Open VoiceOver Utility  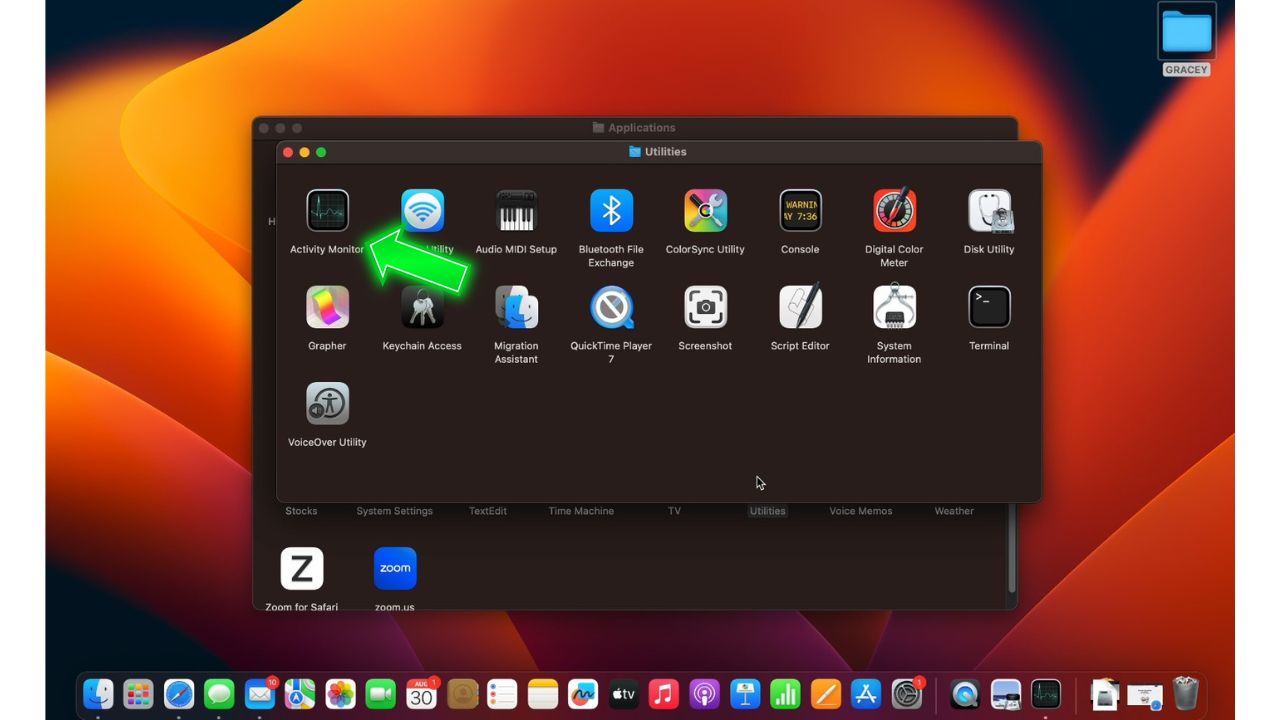[x=327, y=403]
